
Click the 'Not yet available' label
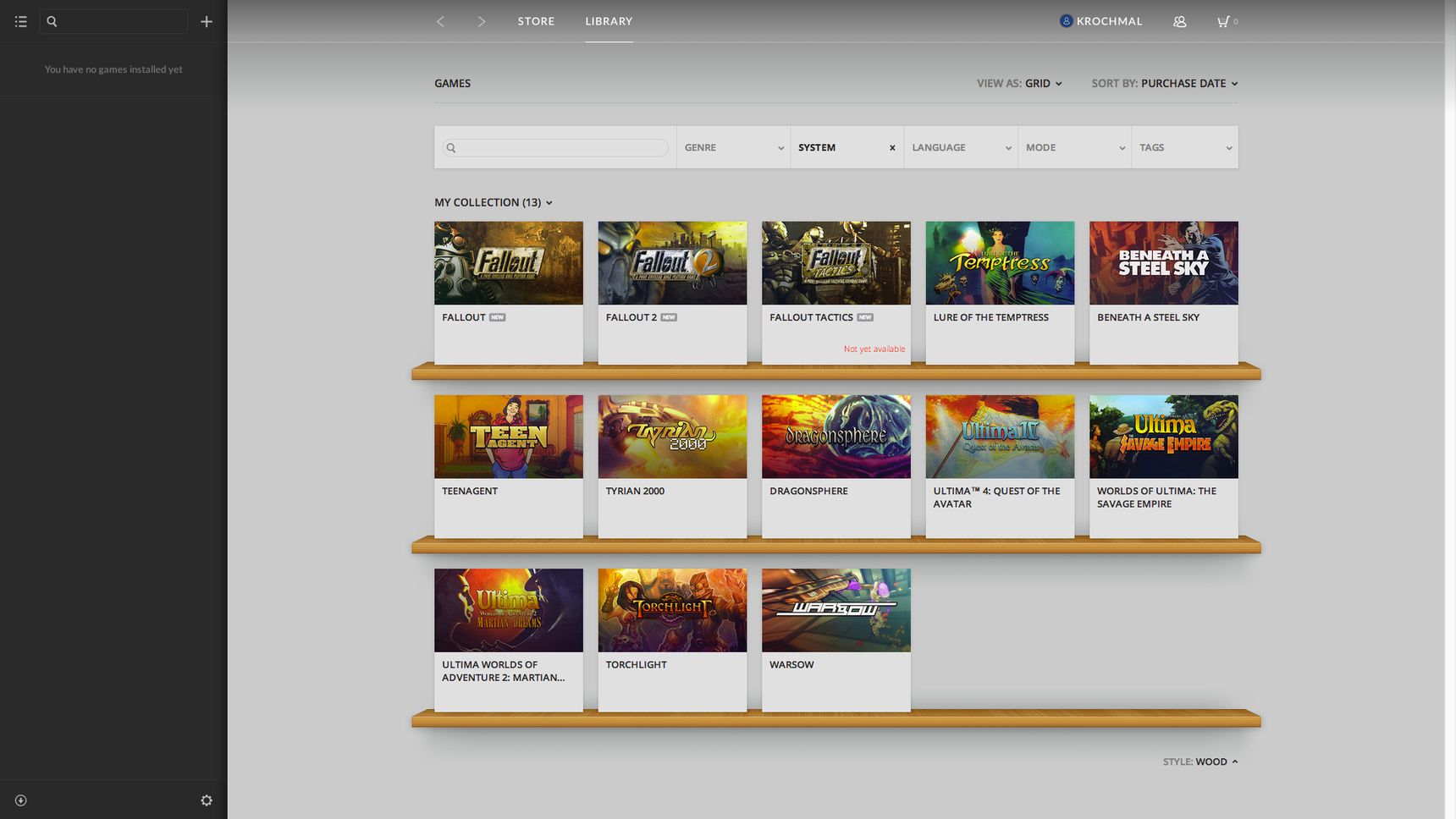click(874, 349)
